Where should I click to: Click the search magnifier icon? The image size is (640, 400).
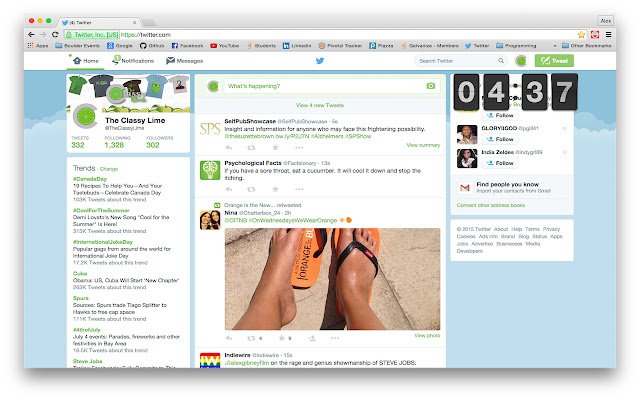501,61
